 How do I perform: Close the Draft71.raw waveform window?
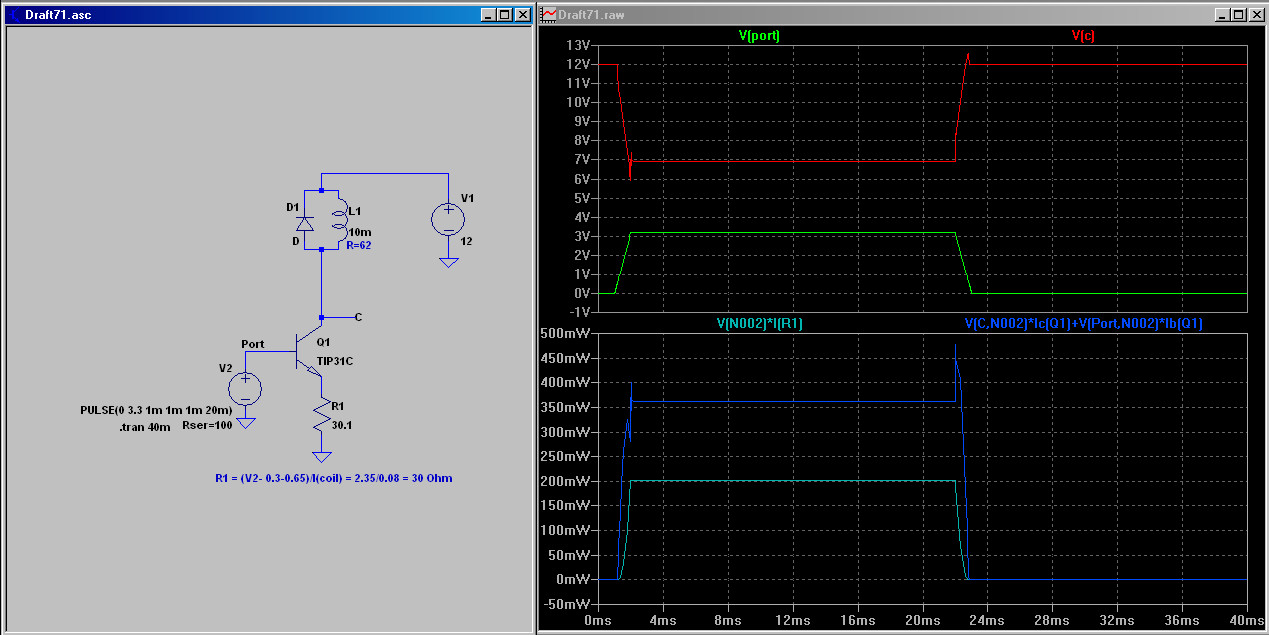click(1256, 15)
